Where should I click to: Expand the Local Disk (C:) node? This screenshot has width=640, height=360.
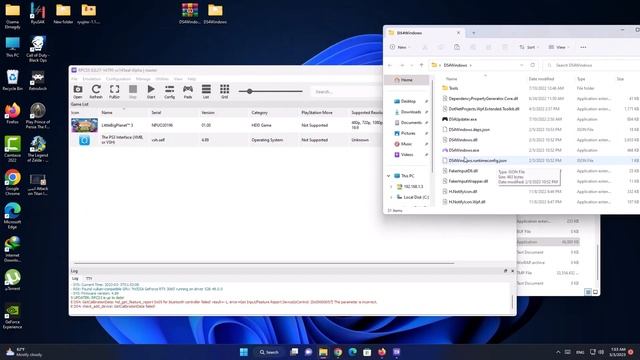pos(391,197)
